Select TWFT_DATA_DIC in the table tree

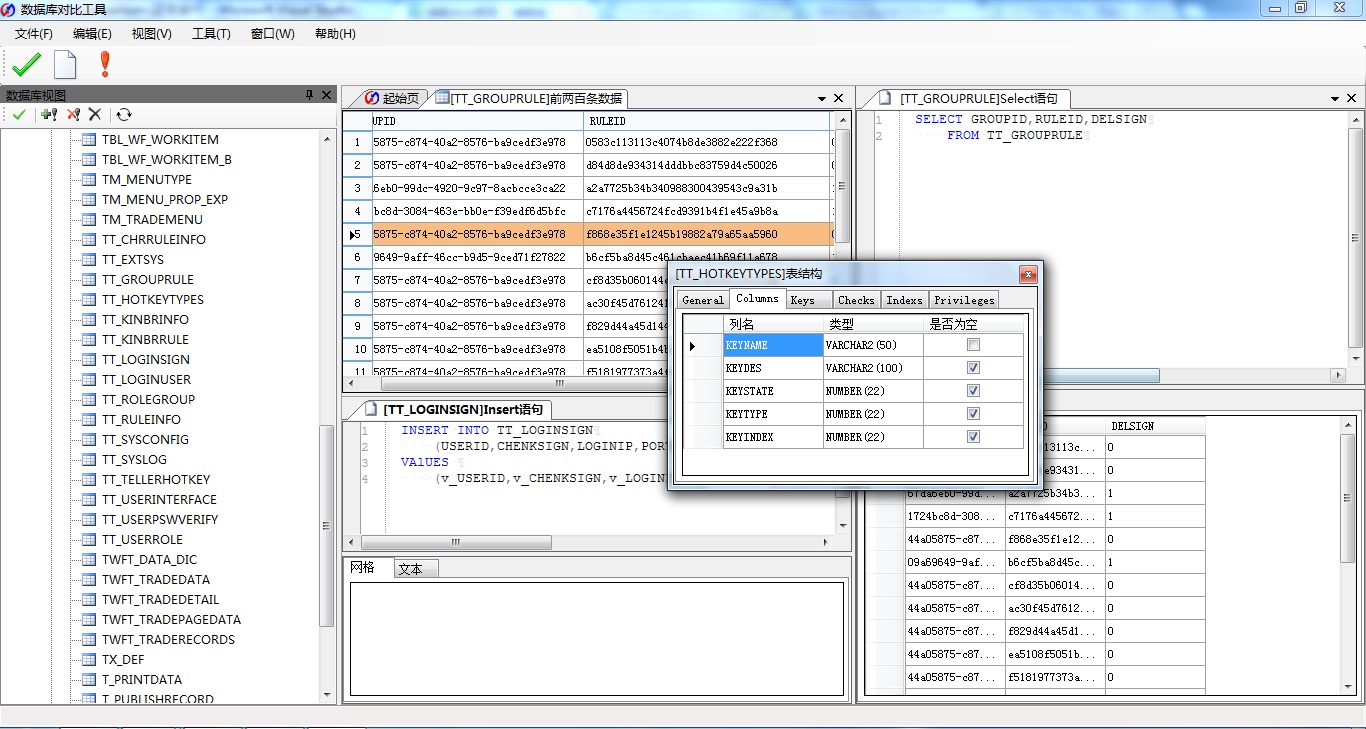(149, 559)
